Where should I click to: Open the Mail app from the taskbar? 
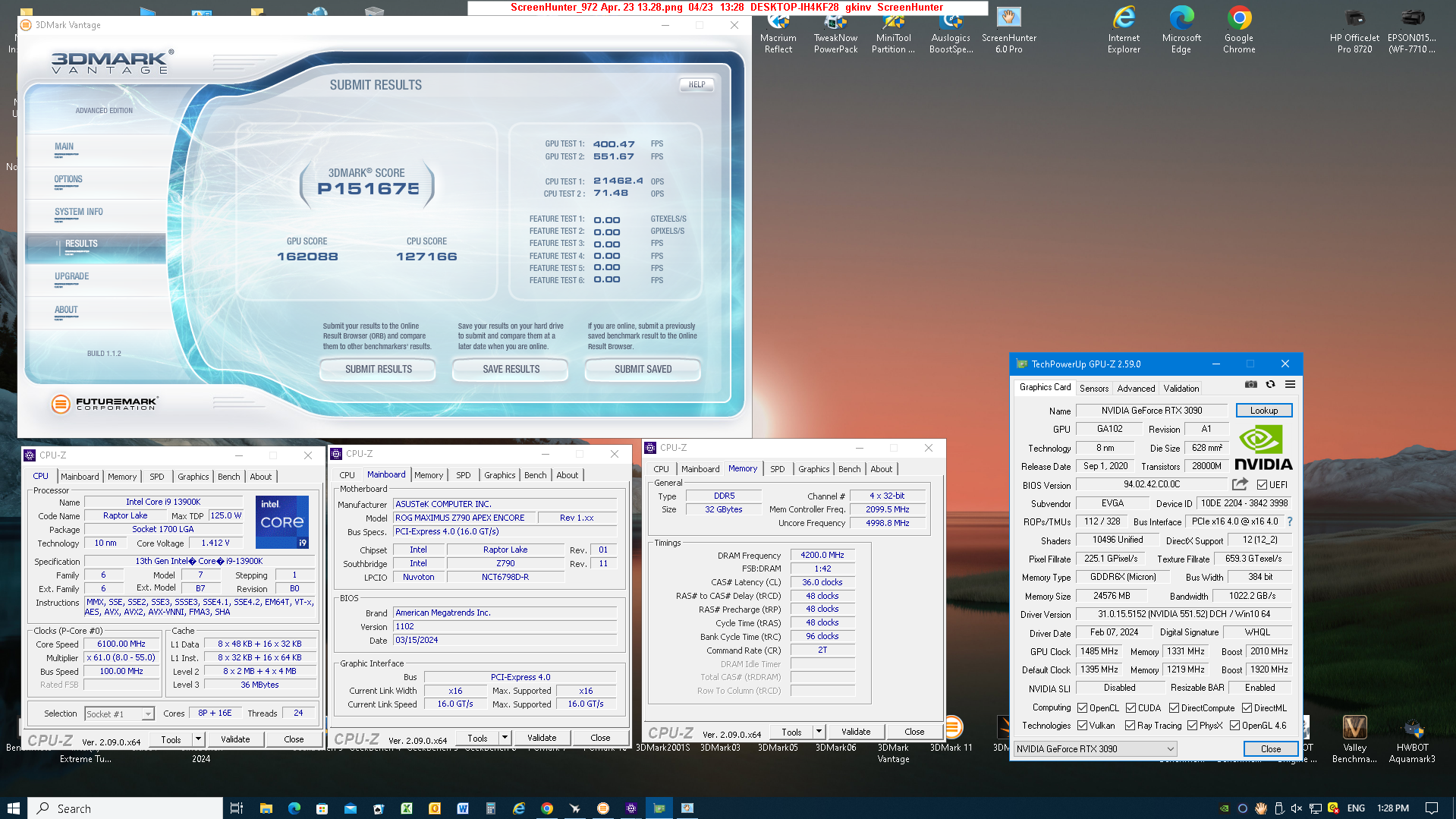click(x=351, y=808)
